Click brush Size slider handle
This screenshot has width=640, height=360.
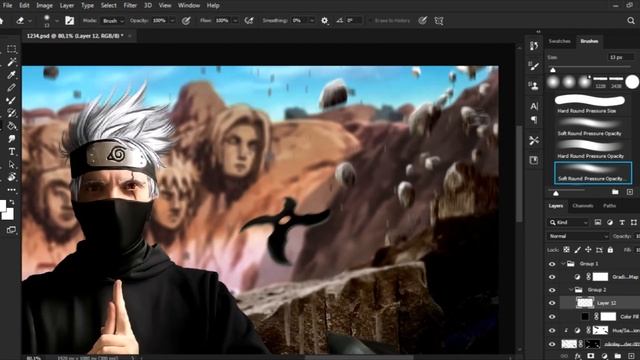pyautogui.click(x=553, y=70)
